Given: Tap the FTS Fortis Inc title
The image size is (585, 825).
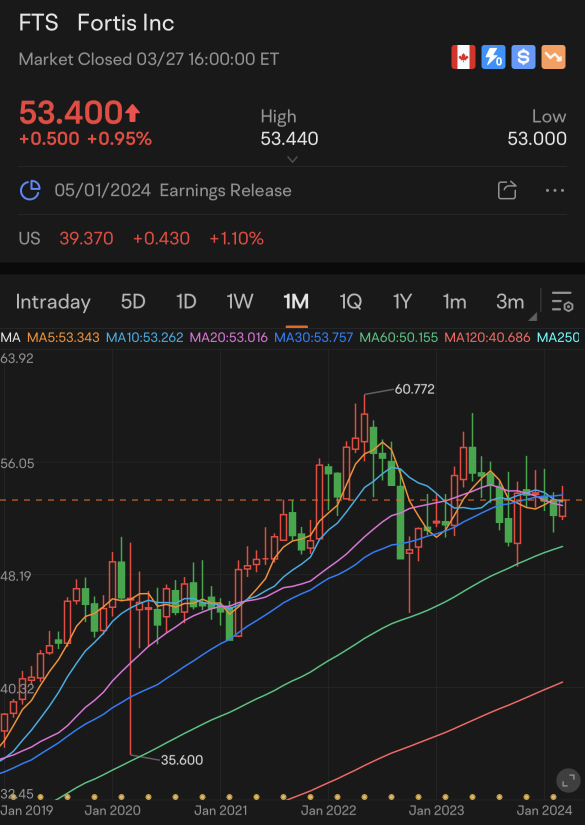Looking at the screenshot, I should [x=96, y=23].
